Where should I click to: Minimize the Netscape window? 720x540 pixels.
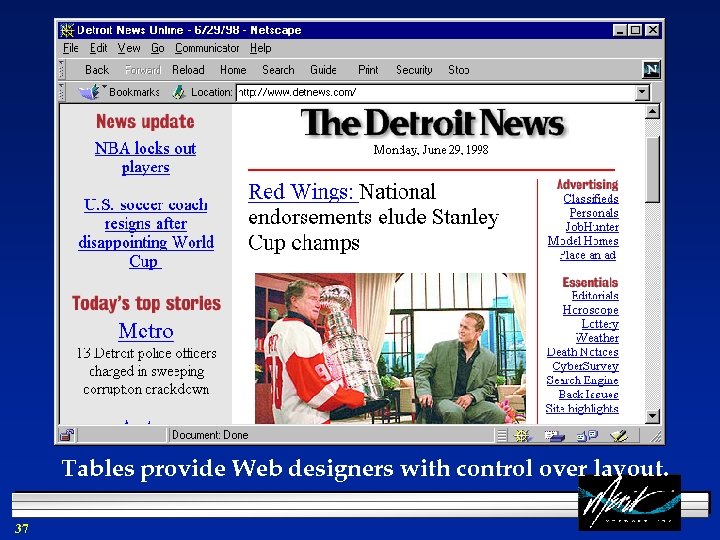tap(620, 30)
